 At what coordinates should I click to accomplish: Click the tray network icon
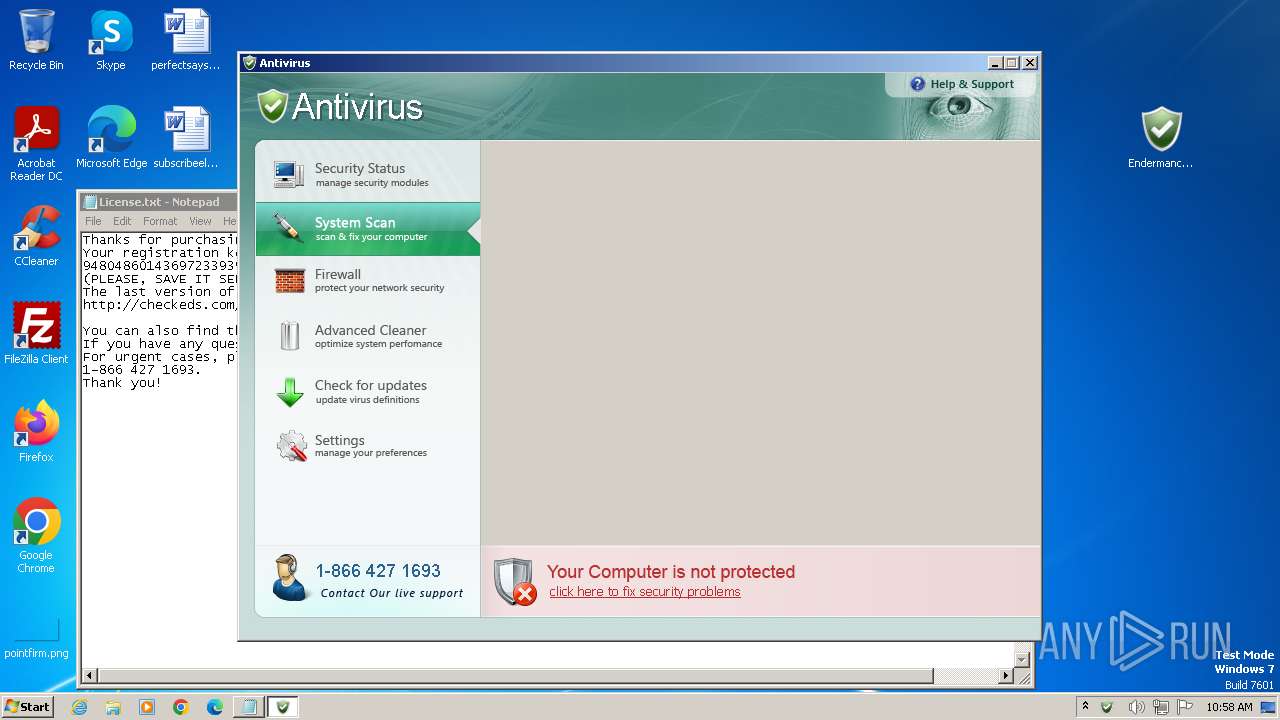(1161, 707)
